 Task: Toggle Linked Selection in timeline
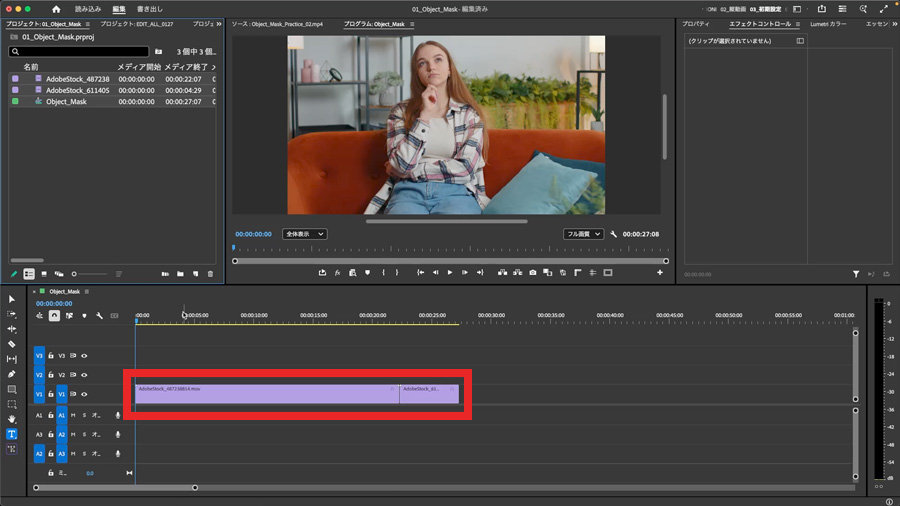coord(69,316)
